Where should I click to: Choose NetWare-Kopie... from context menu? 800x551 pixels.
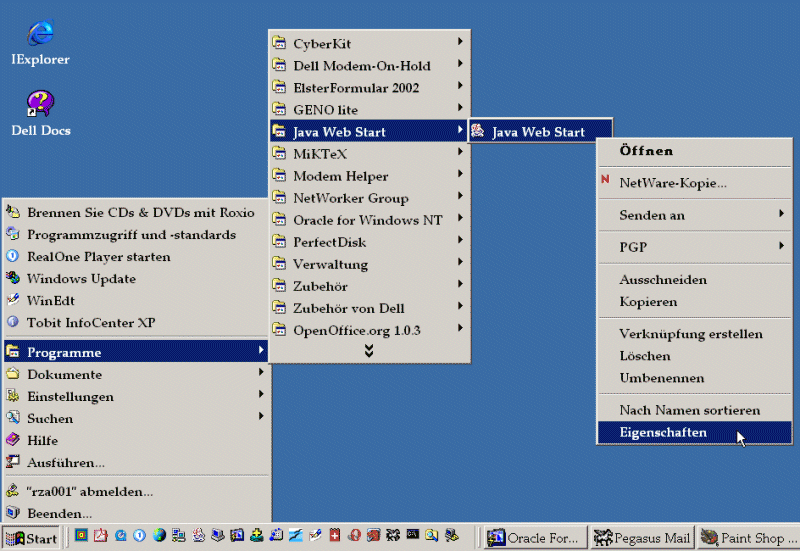[x=694, y=183]
